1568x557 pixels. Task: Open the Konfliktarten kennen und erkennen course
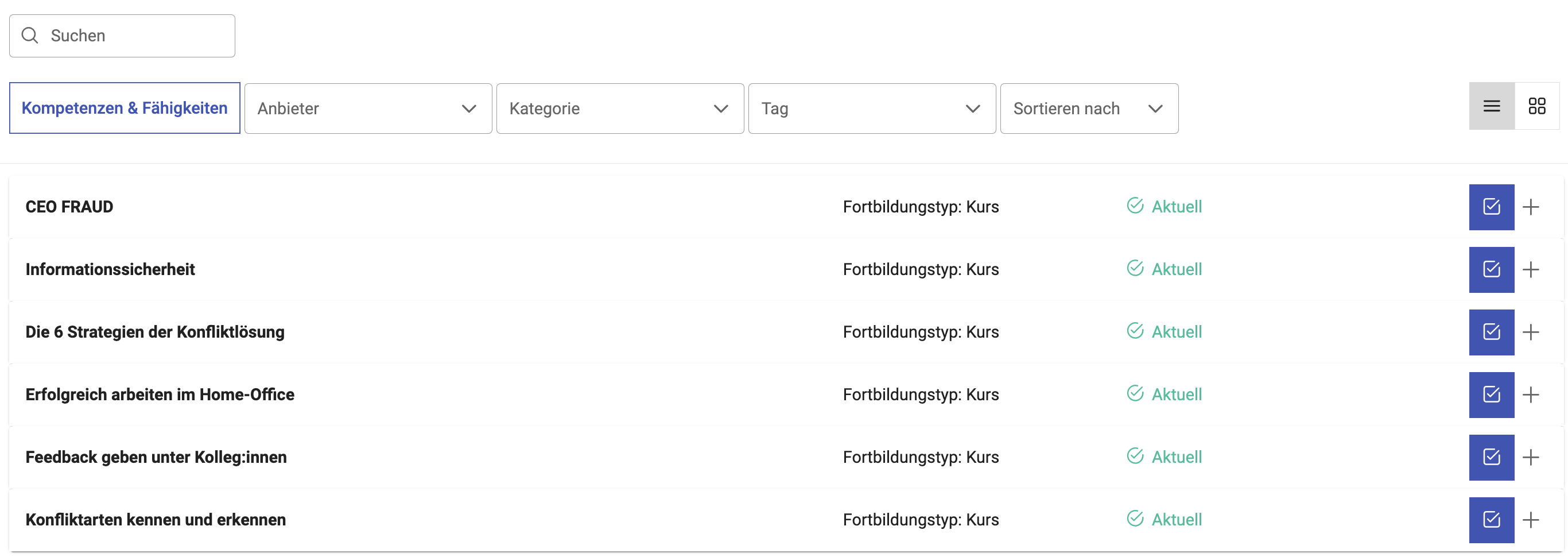155,520
